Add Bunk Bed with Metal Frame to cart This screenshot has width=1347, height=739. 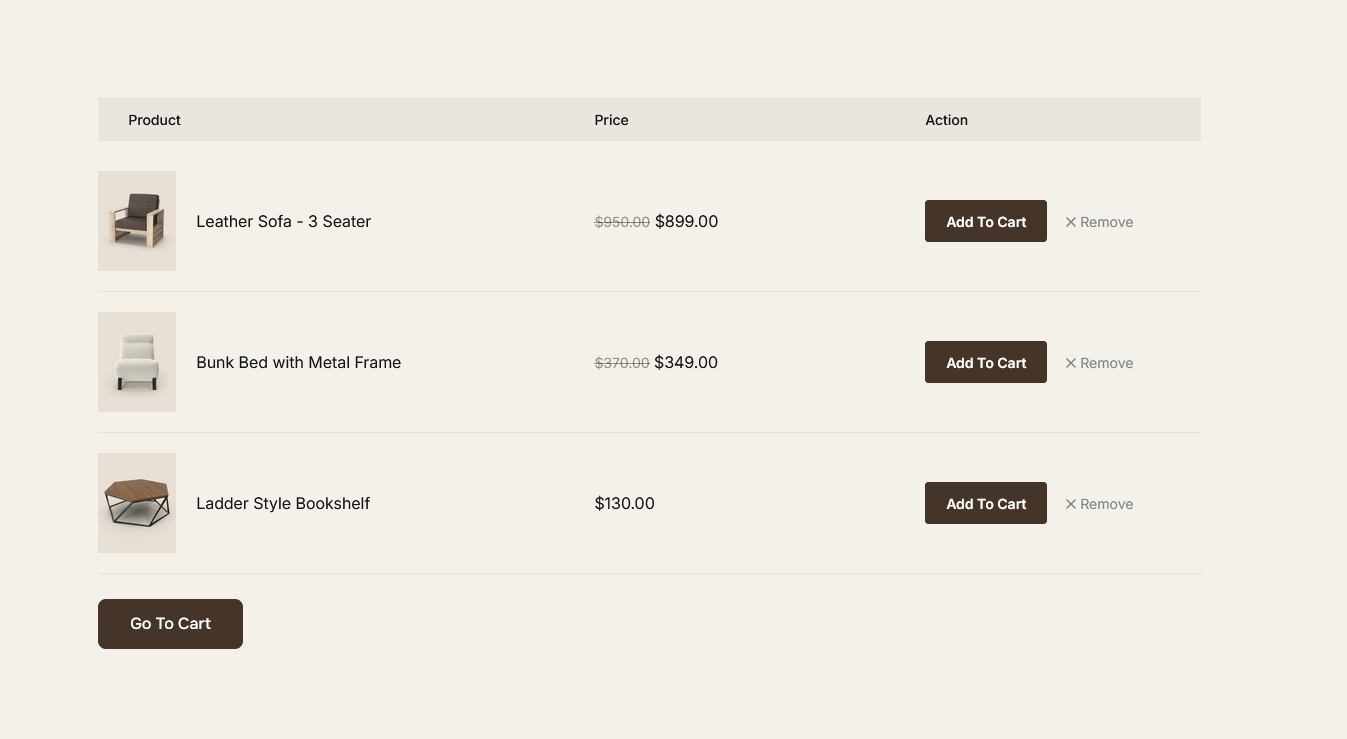985,362
